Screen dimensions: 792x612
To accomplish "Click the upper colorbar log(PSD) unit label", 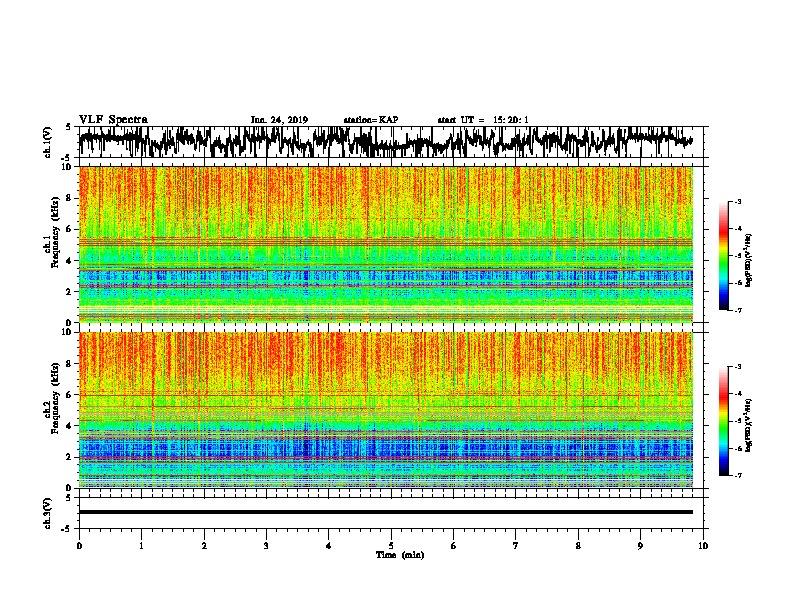I will pos(749,261).
